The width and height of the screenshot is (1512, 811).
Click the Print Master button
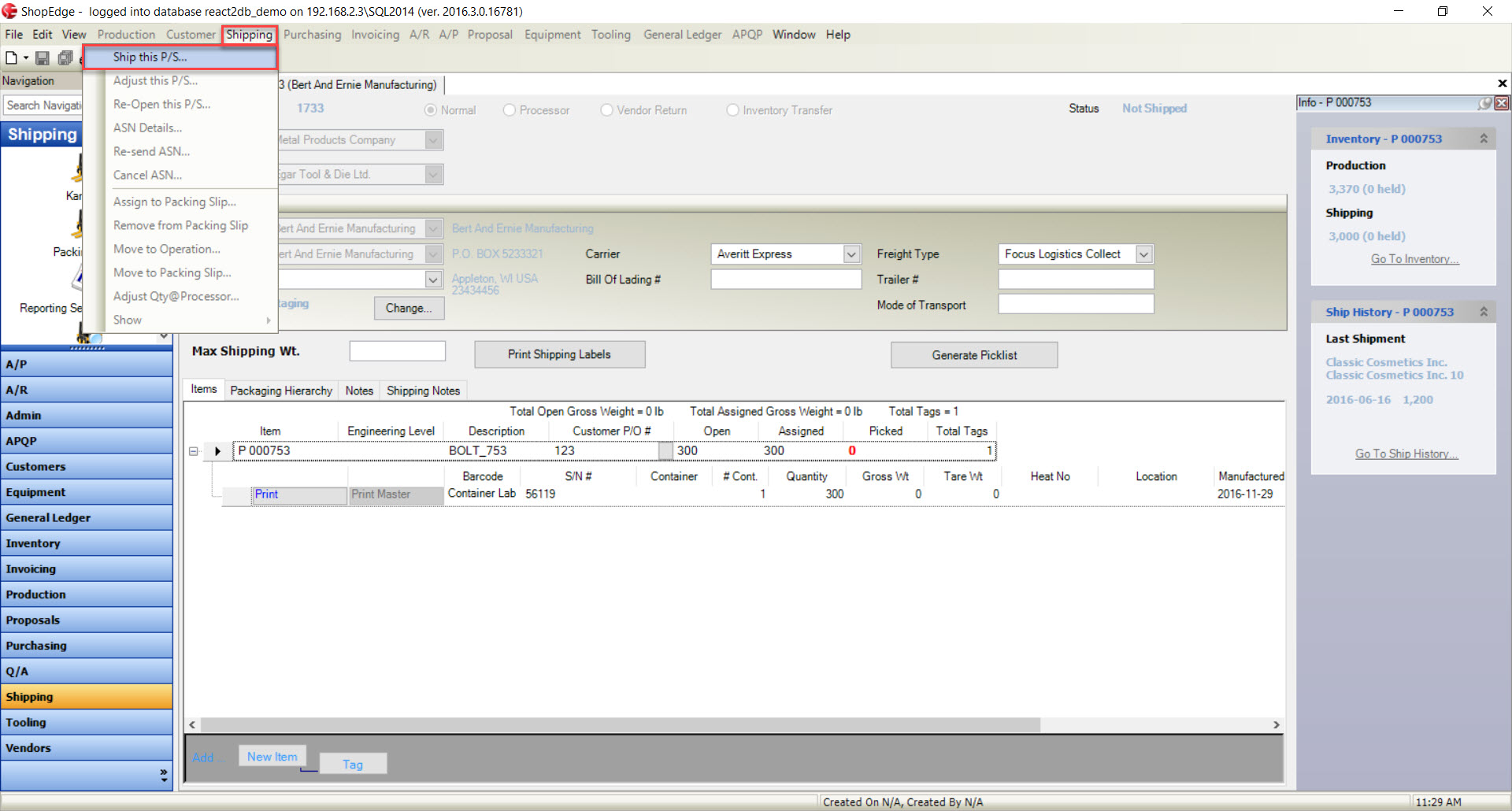tap(395, 494)
